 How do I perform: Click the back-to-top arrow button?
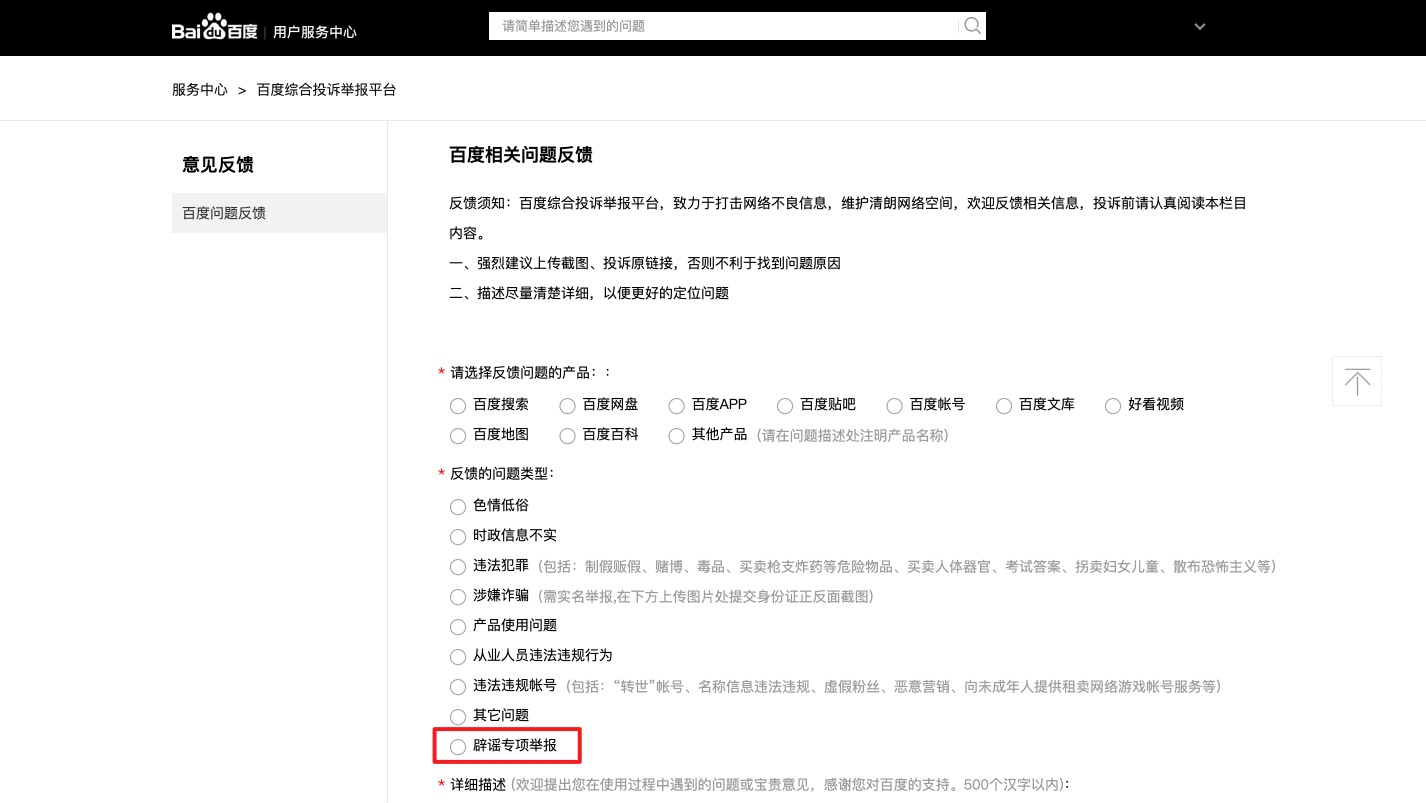click(1357, 381)
